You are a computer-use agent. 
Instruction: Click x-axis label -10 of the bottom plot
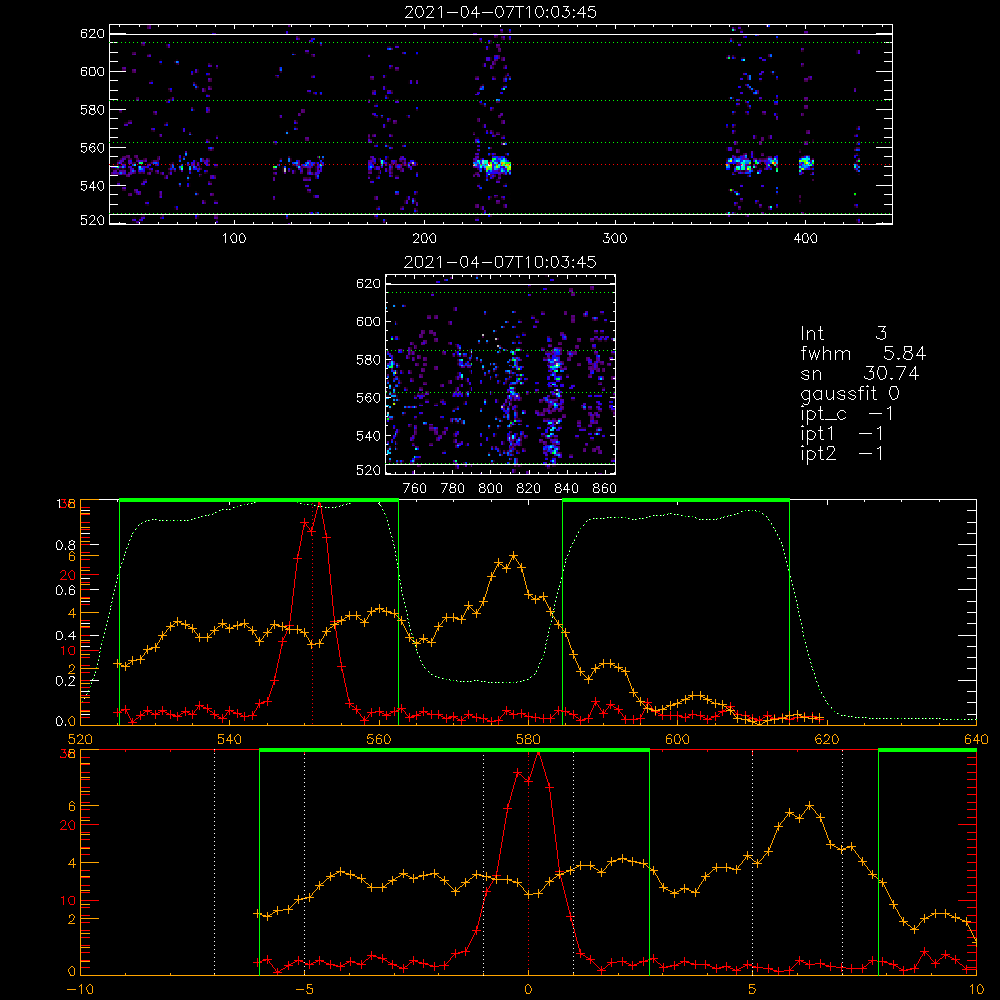(80, 989)
